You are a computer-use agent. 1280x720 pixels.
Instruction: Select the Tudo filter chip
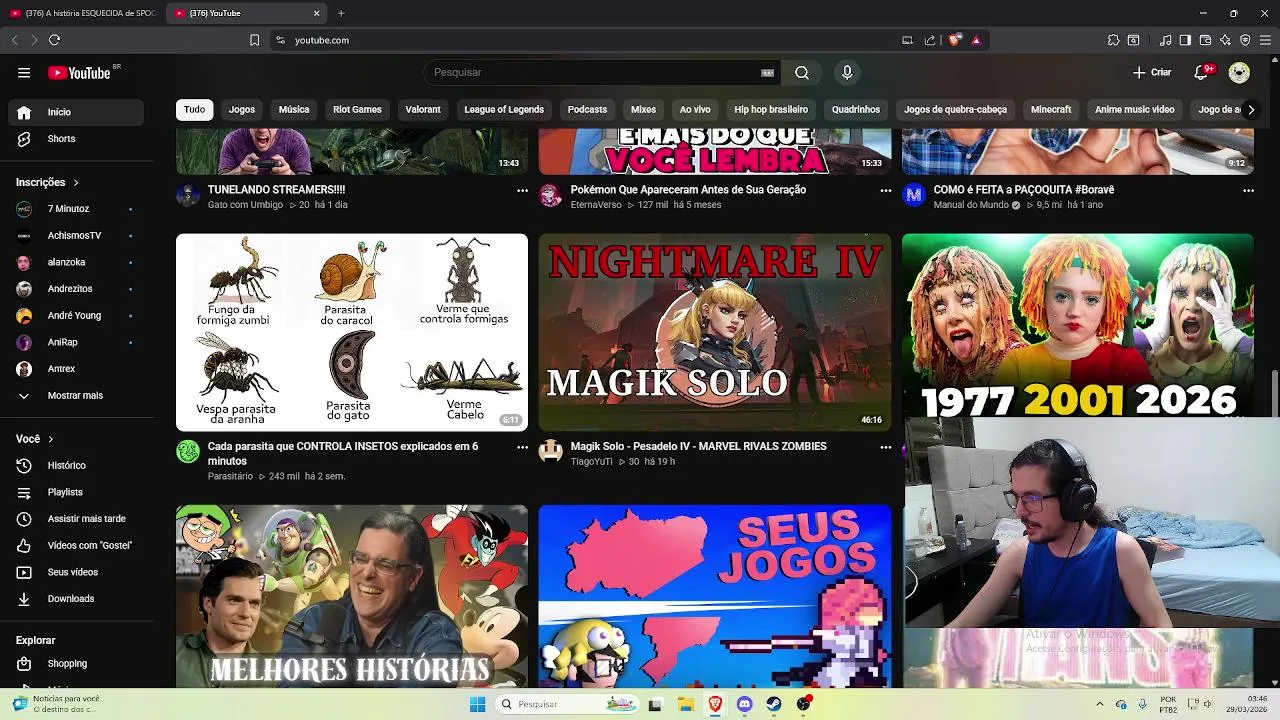[x=194, y=109]
